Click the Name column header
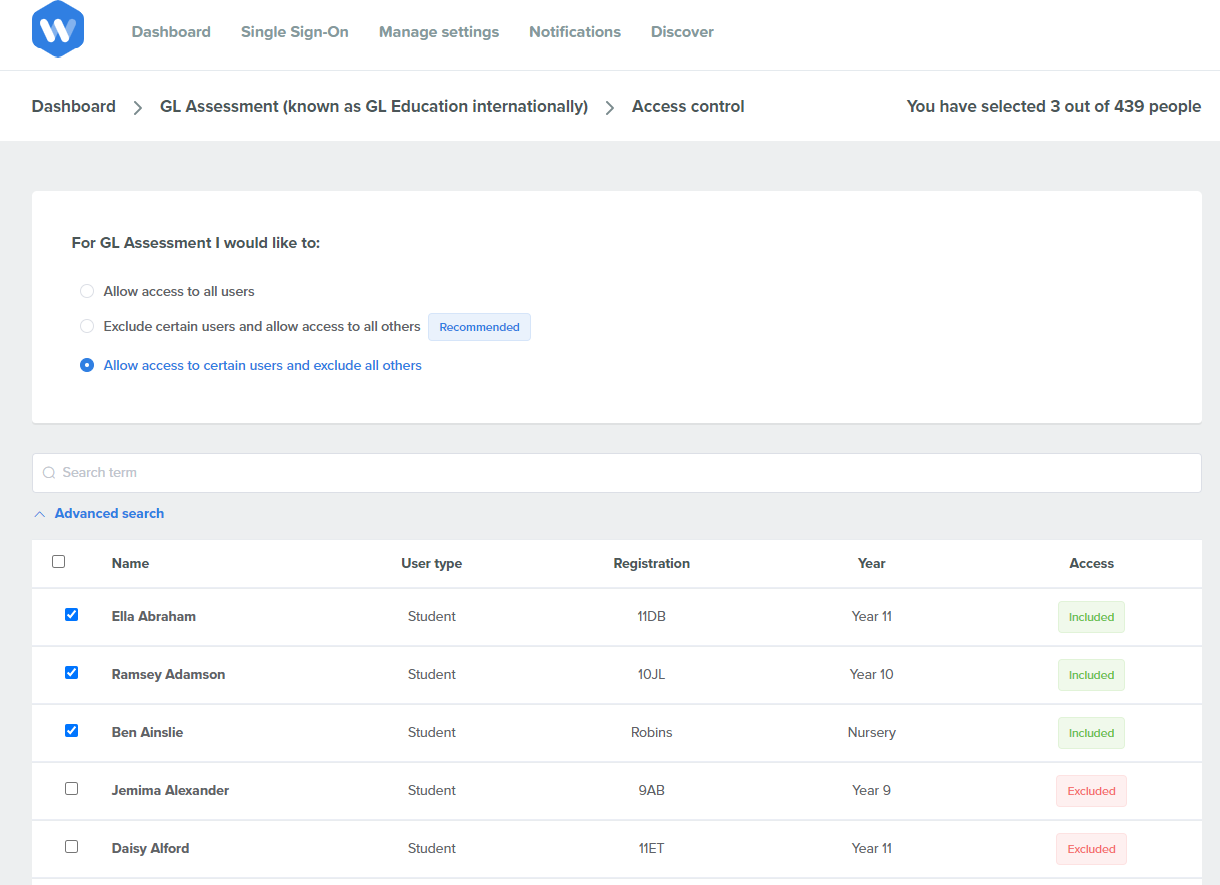Screen dimensions: 1220x885 click(130, 564)
